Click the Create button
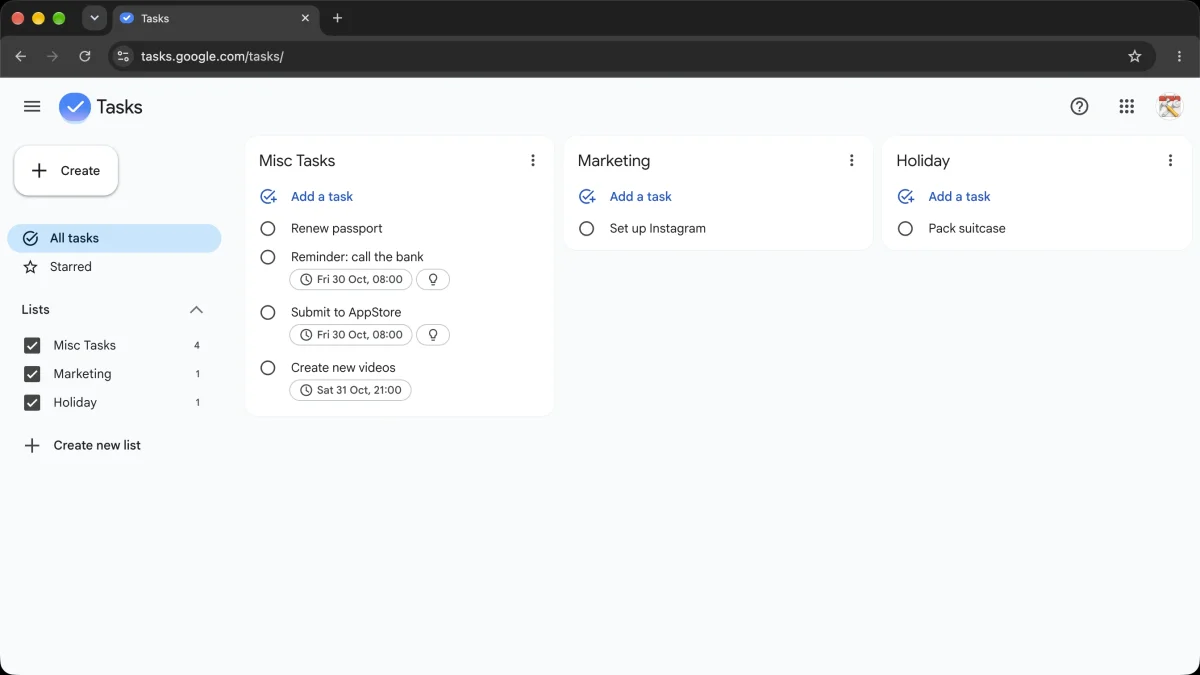The width and height of the screenshot is (1200, 675). [66, 171]
